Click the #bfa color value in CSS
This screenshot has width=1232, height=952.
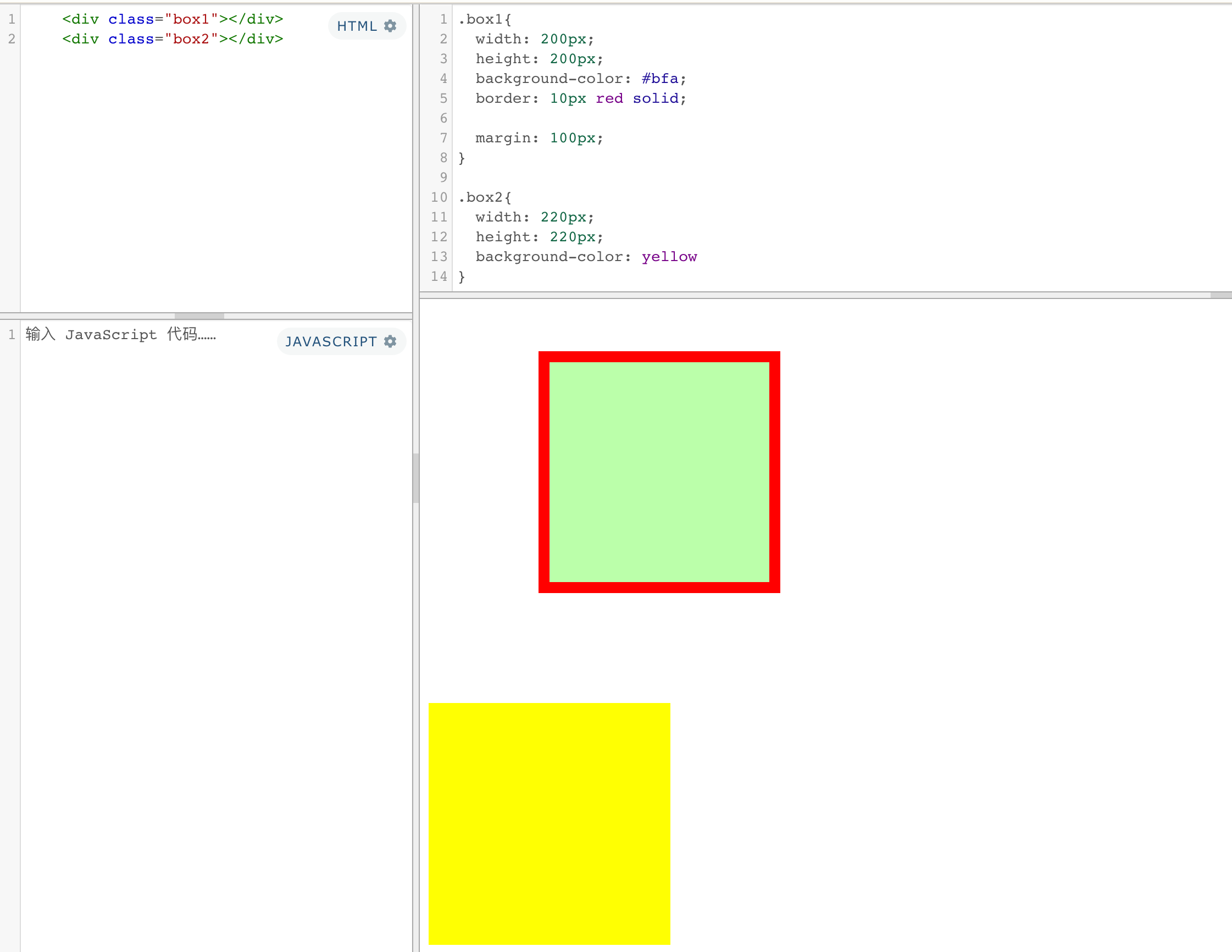coord(659,79)
